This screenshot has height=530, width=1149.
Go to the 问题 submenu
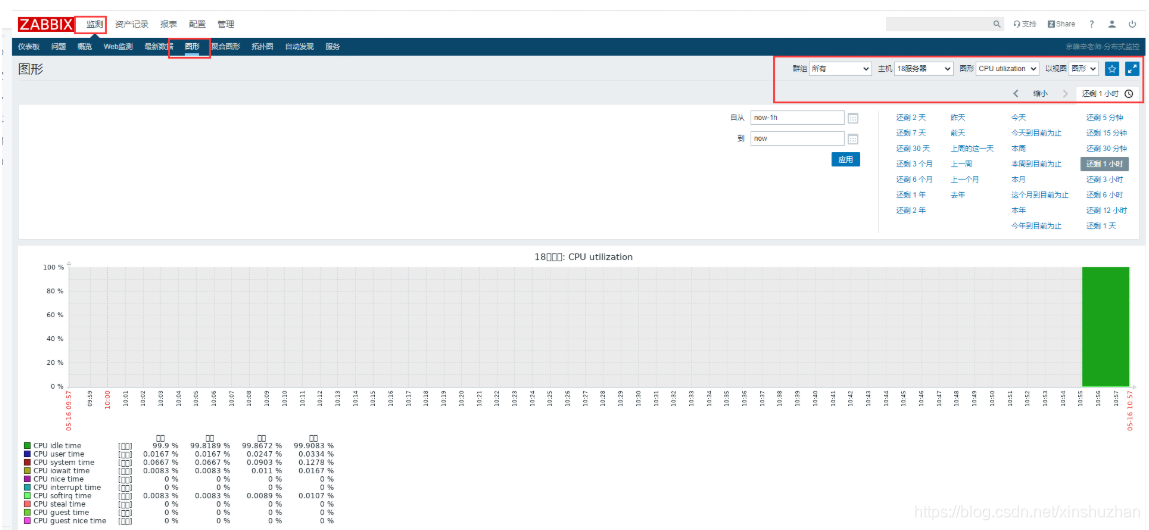[x=59, y=46]
